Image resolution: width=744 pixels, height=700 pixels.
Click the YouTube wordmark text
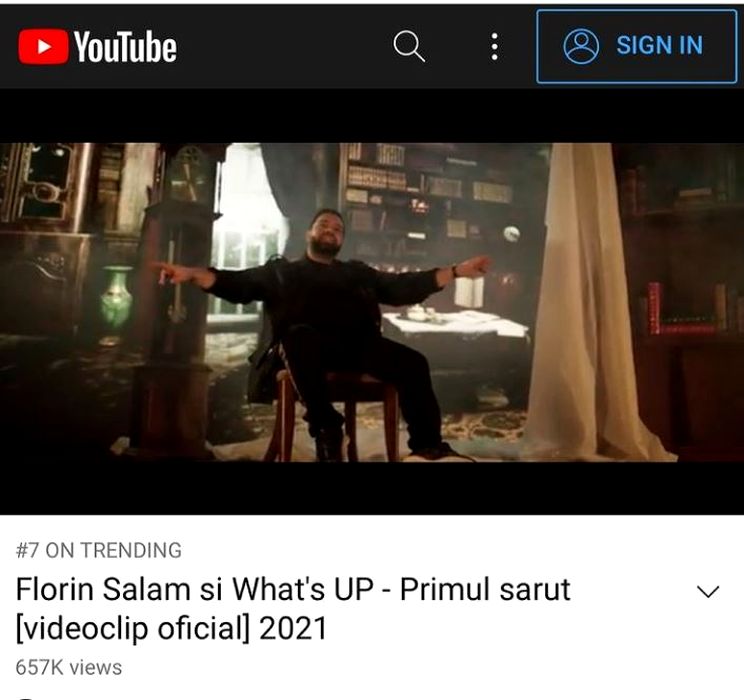tap(125, 47)
